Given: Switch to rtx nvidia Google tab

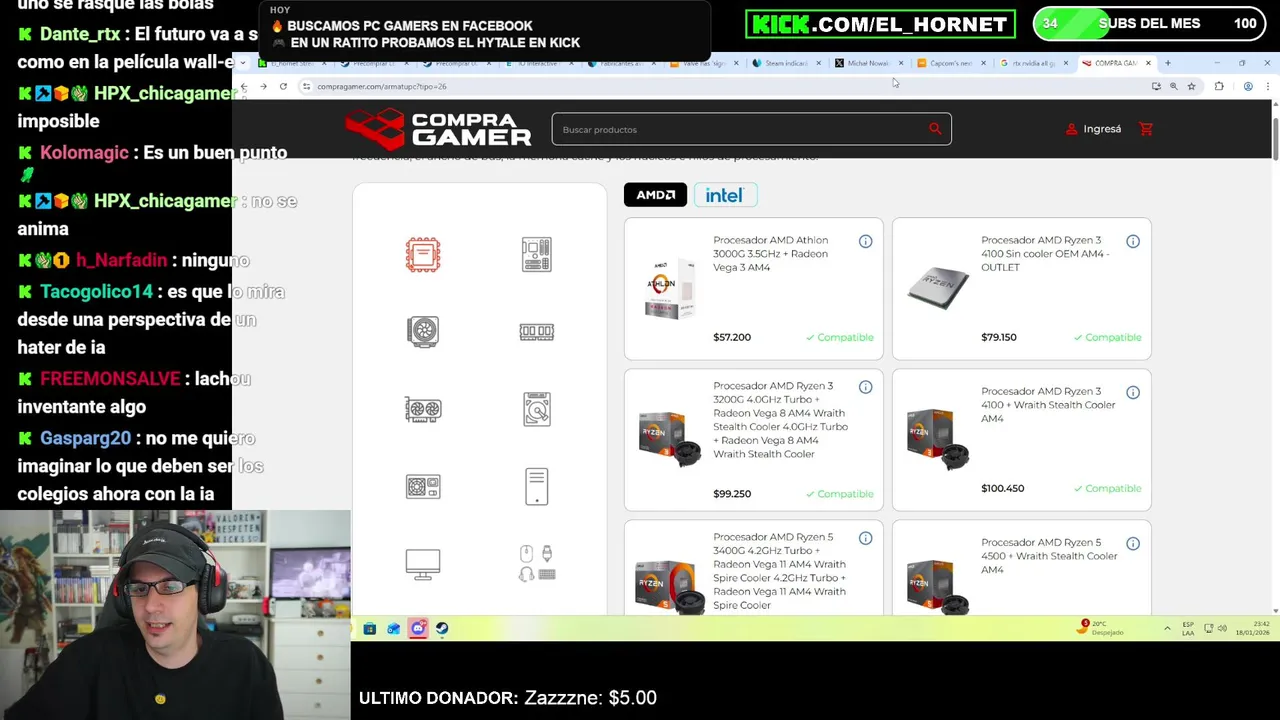Looking at the screenshot, I should [x=1034, y=63].
